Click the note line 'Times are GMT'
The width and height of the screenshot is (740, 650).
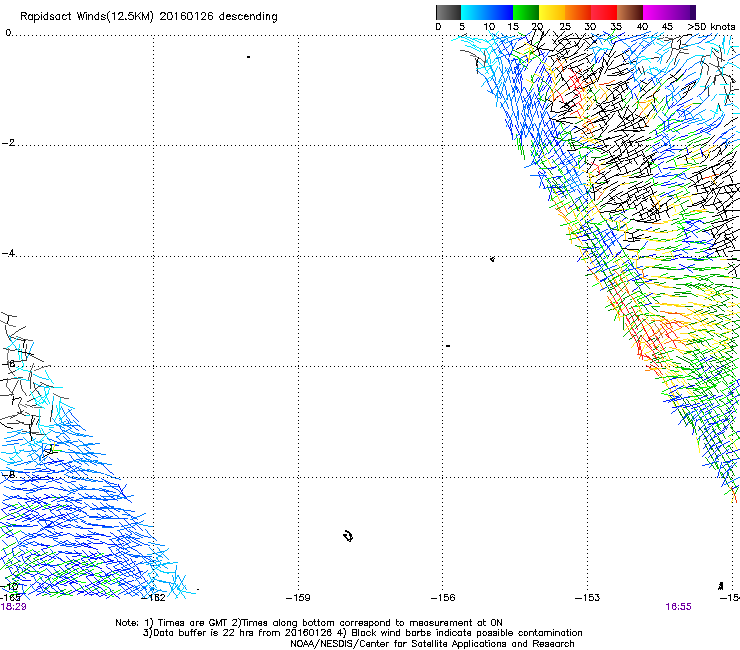[193, 623]
